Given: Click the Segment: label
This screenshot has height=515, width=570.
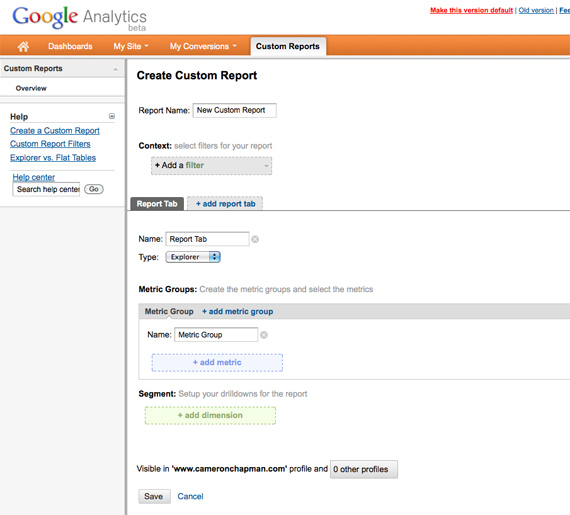Looking at the screenshot, I should pyautogui.click(x=157, y=394).
